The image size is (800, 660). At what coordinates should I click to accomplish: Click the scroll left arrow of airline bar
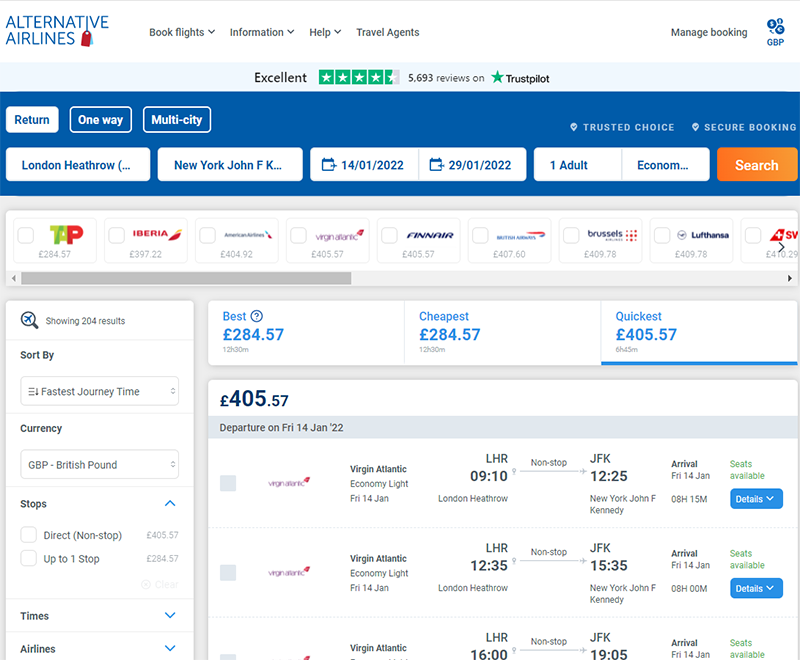[x=14, y=278]
